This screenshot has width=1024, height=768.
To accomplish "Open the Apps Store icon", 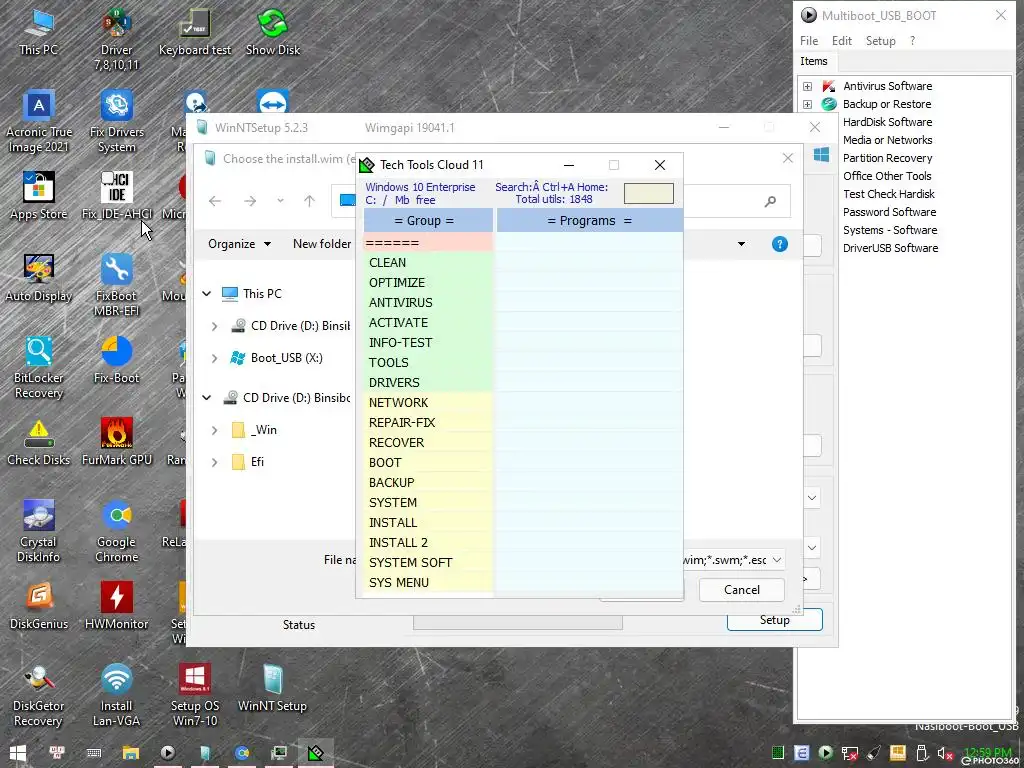I will click(x=39, y=195).
